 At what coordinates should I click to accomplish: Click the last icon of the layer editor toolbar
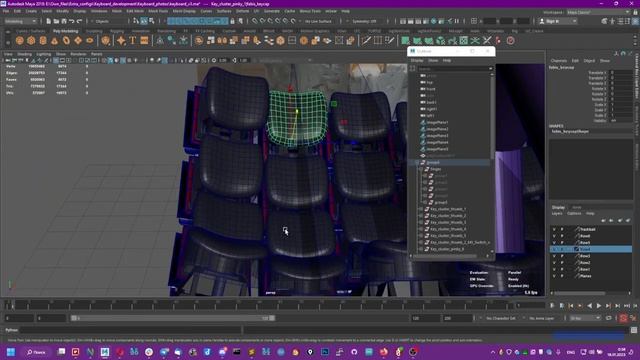(628, 220)
